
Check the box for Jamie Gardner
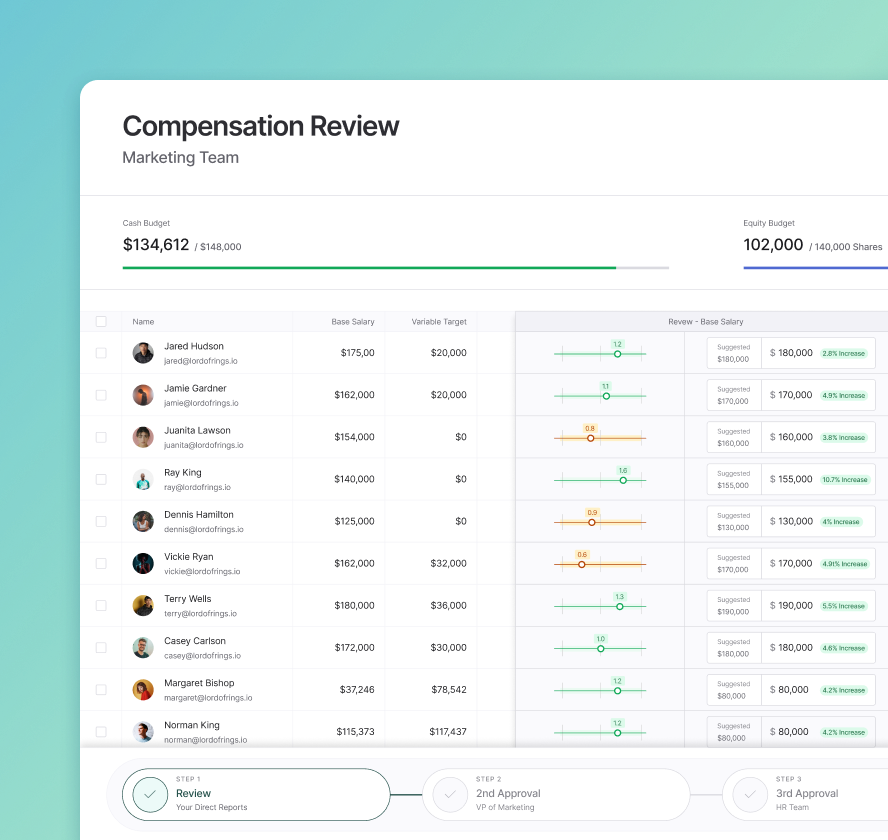pos(101,395)
